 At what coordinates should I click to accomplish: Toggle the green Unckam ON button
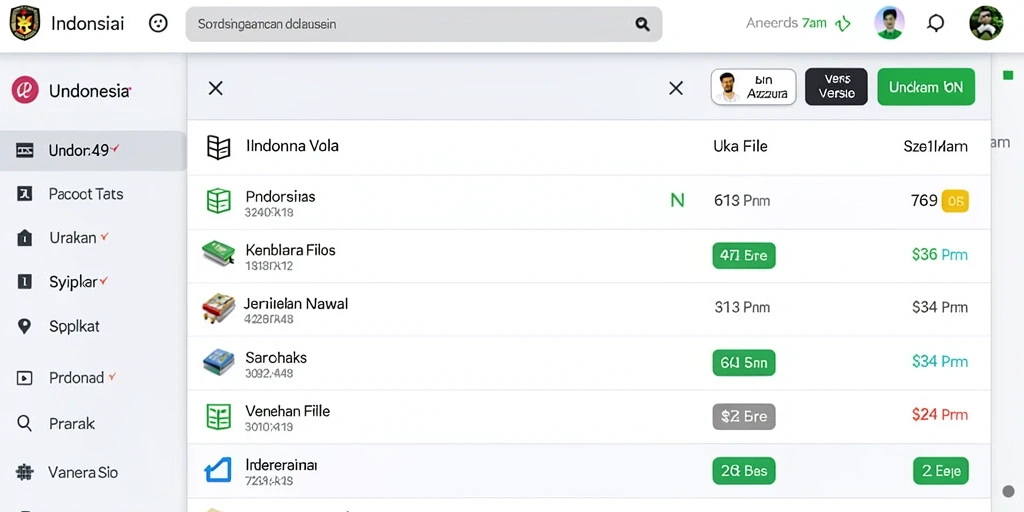[x=926, y=87]
